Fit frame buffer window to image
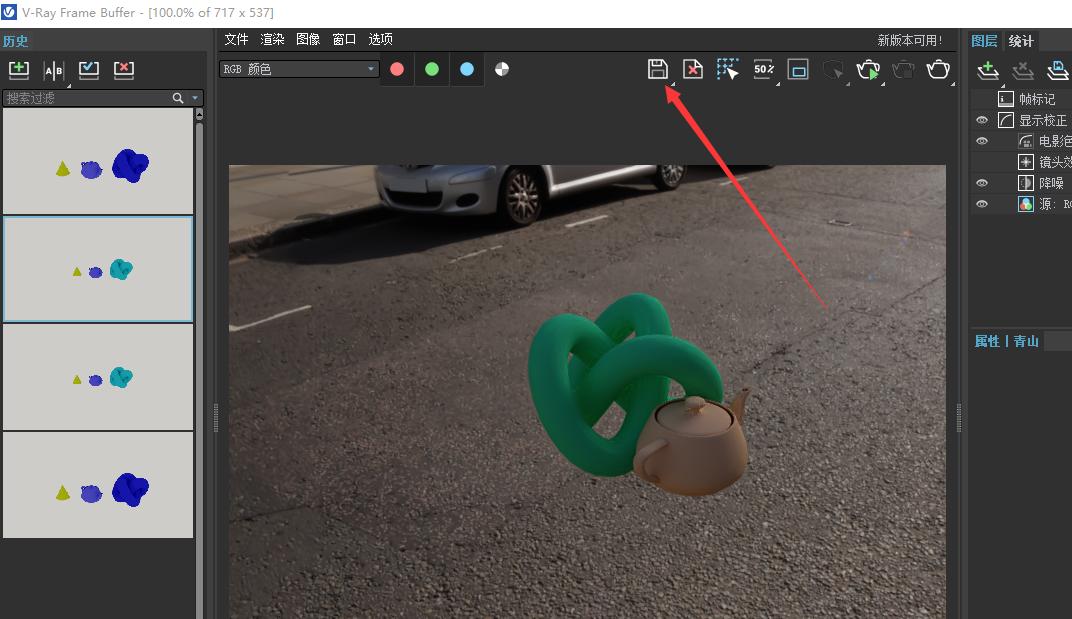Screen dimensions: 1072x619 click(799, 69)
